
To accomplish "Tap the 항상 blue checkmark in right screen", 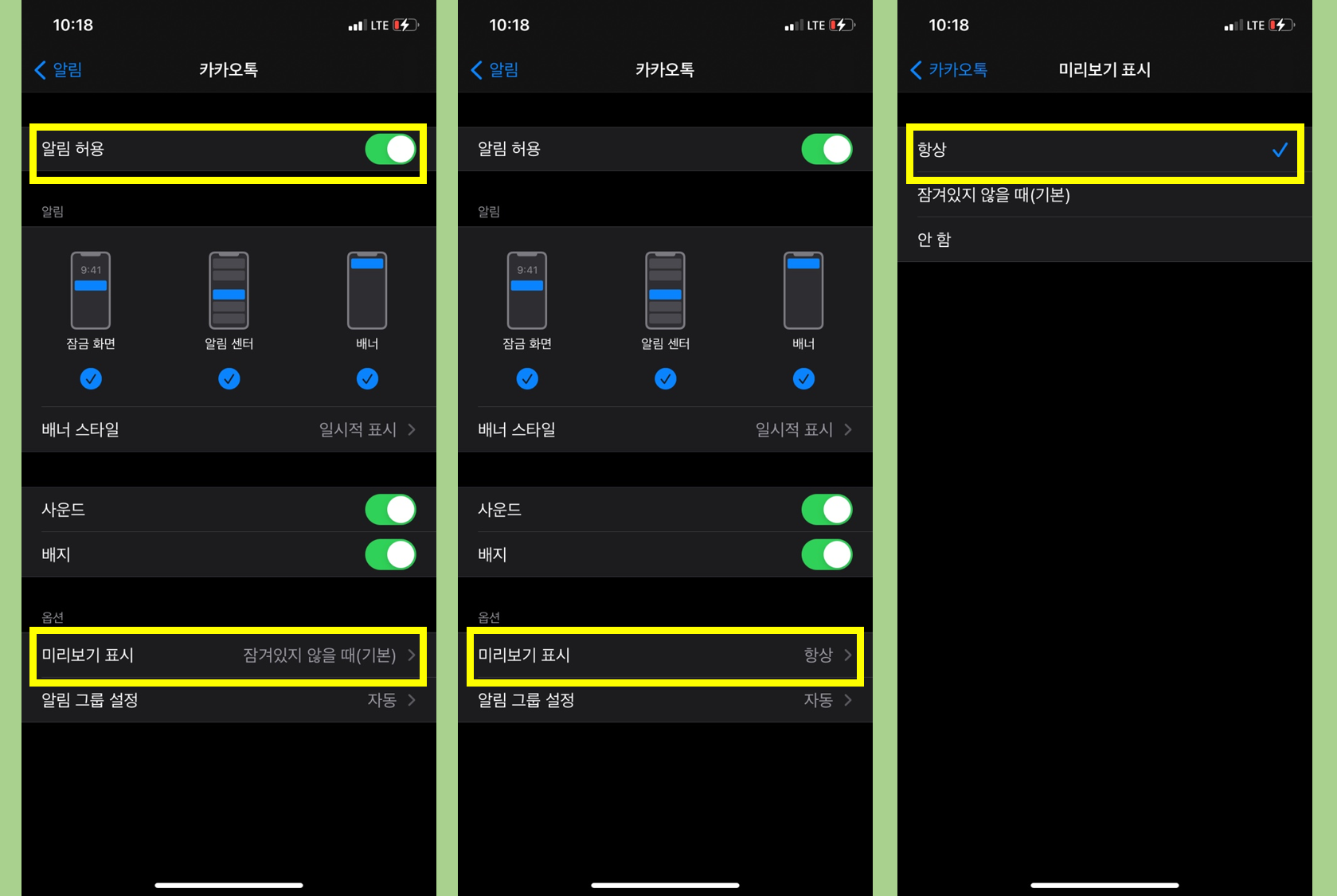I will 1280,150.
